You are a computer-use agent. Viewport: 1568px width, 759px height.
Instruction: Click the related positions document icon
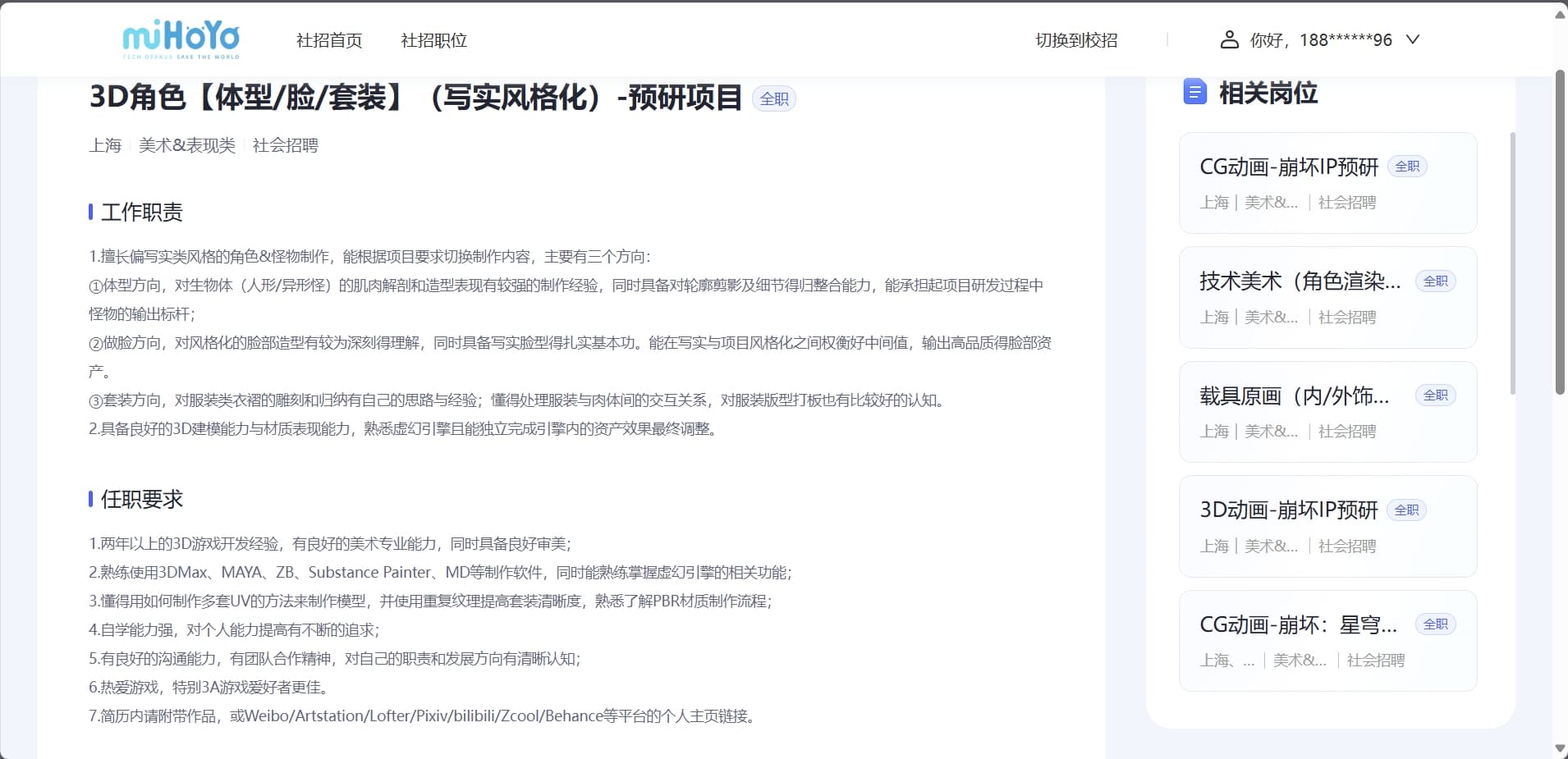pyautogui.click(x=1194, y=92)
